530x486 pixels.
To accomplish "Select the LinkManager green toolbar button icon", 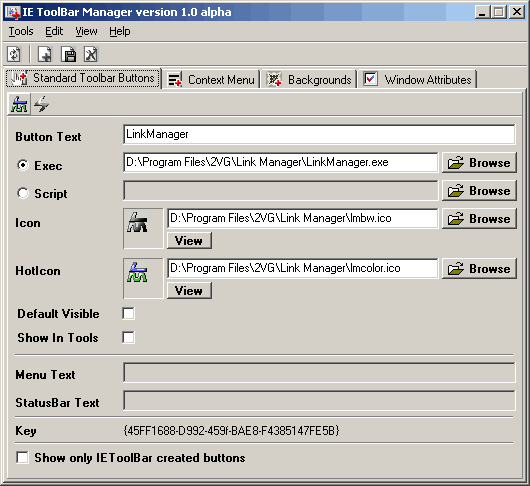I will click(19, 104).
